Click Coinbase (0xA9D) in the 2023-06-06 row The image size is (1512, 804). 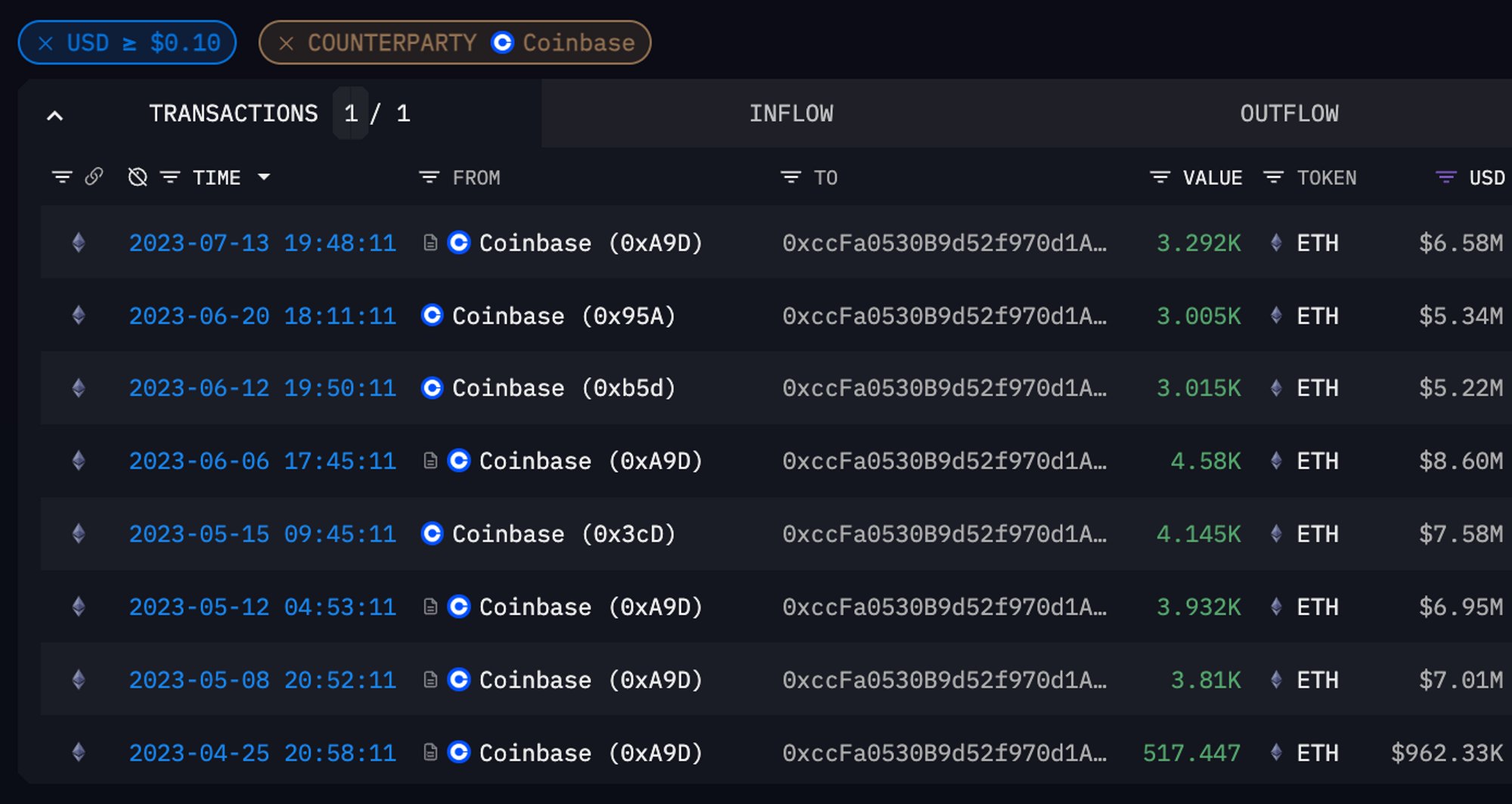(x=590, y=461)
